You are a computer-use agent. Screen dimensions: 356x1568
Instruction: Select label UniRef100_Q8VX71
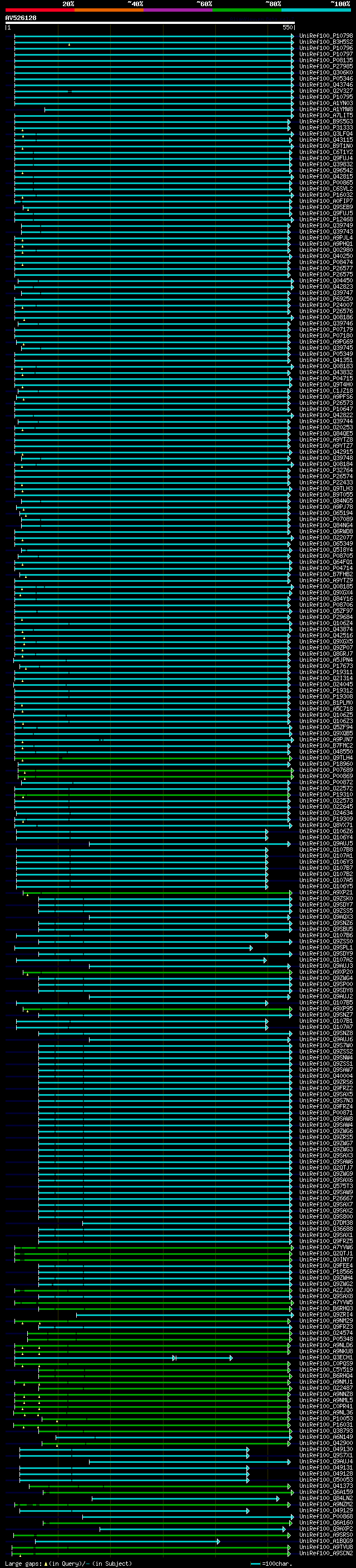326,825
